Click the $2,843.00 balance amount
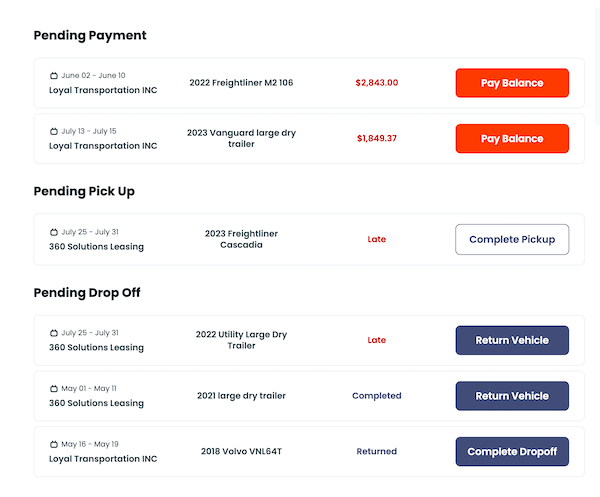 point(377,83)
